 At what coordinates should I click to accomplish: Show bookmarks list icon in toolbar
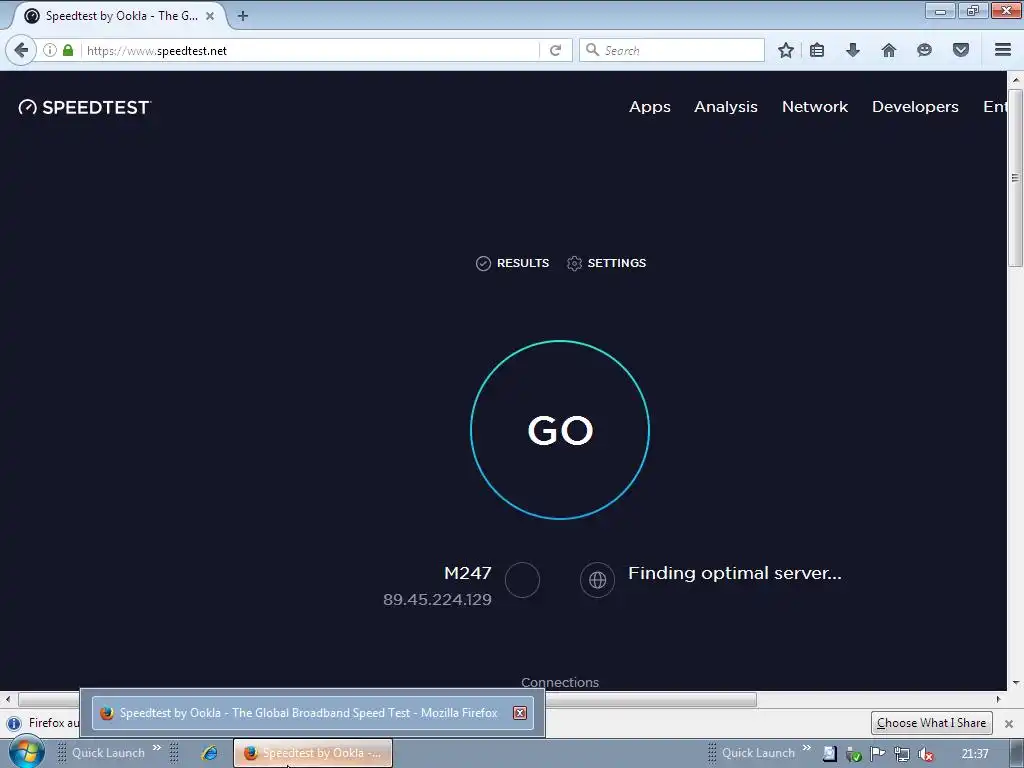(817, 50)
